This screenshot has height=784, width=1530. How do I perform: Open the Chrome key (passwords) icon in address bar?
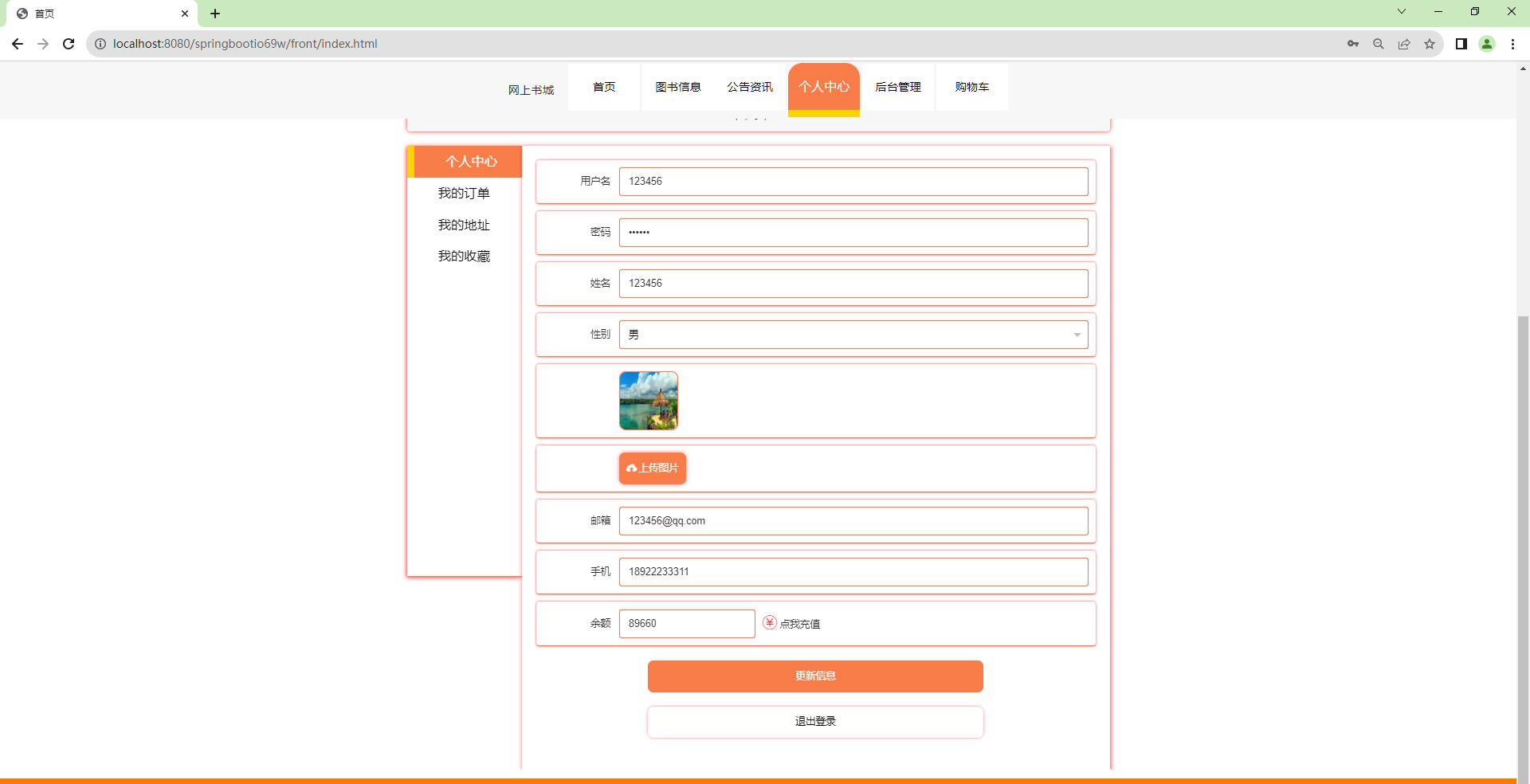1353,44
